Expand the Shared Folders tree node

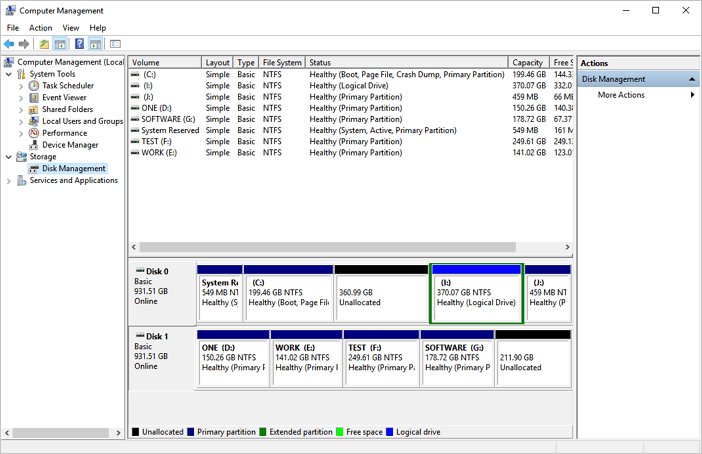[21, 110]
